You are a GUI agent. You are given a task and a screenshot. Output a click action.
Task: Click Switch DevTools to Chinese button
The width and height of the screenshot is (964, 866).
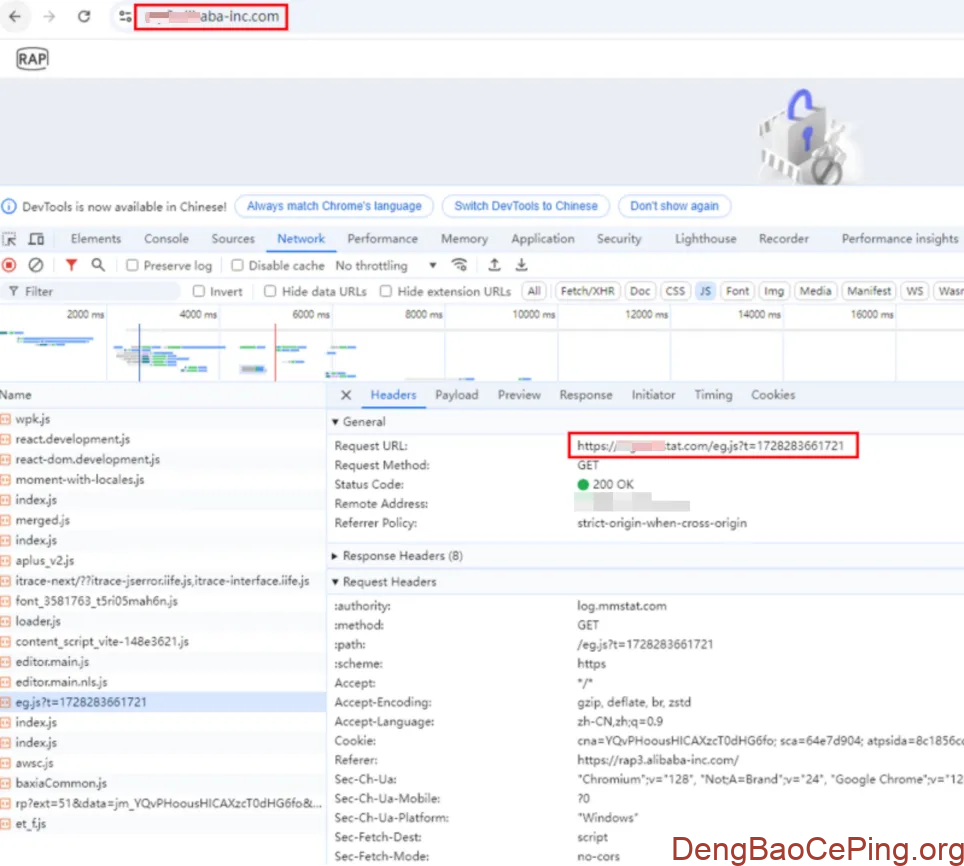point(525,206)
